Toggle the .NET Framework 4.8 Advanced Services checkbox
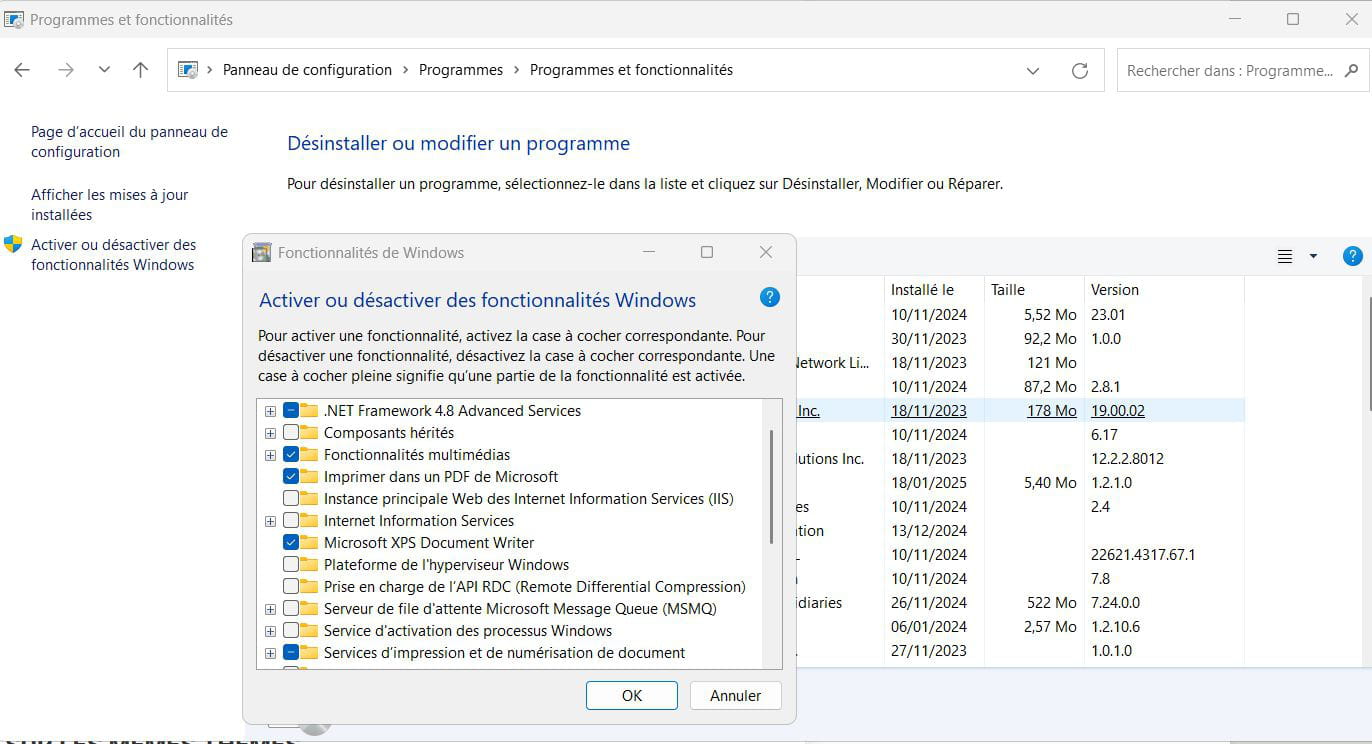 tap(291, 411)
